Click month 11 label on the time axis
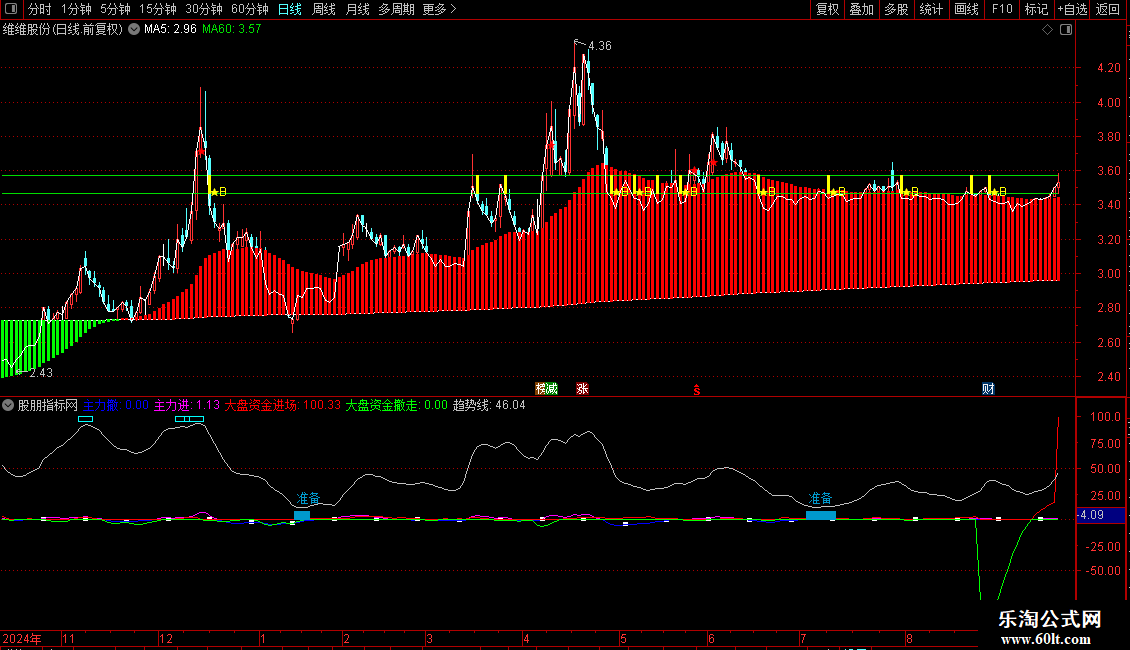This screenshot has height=650, width=1130. click(x=68, y=639)
